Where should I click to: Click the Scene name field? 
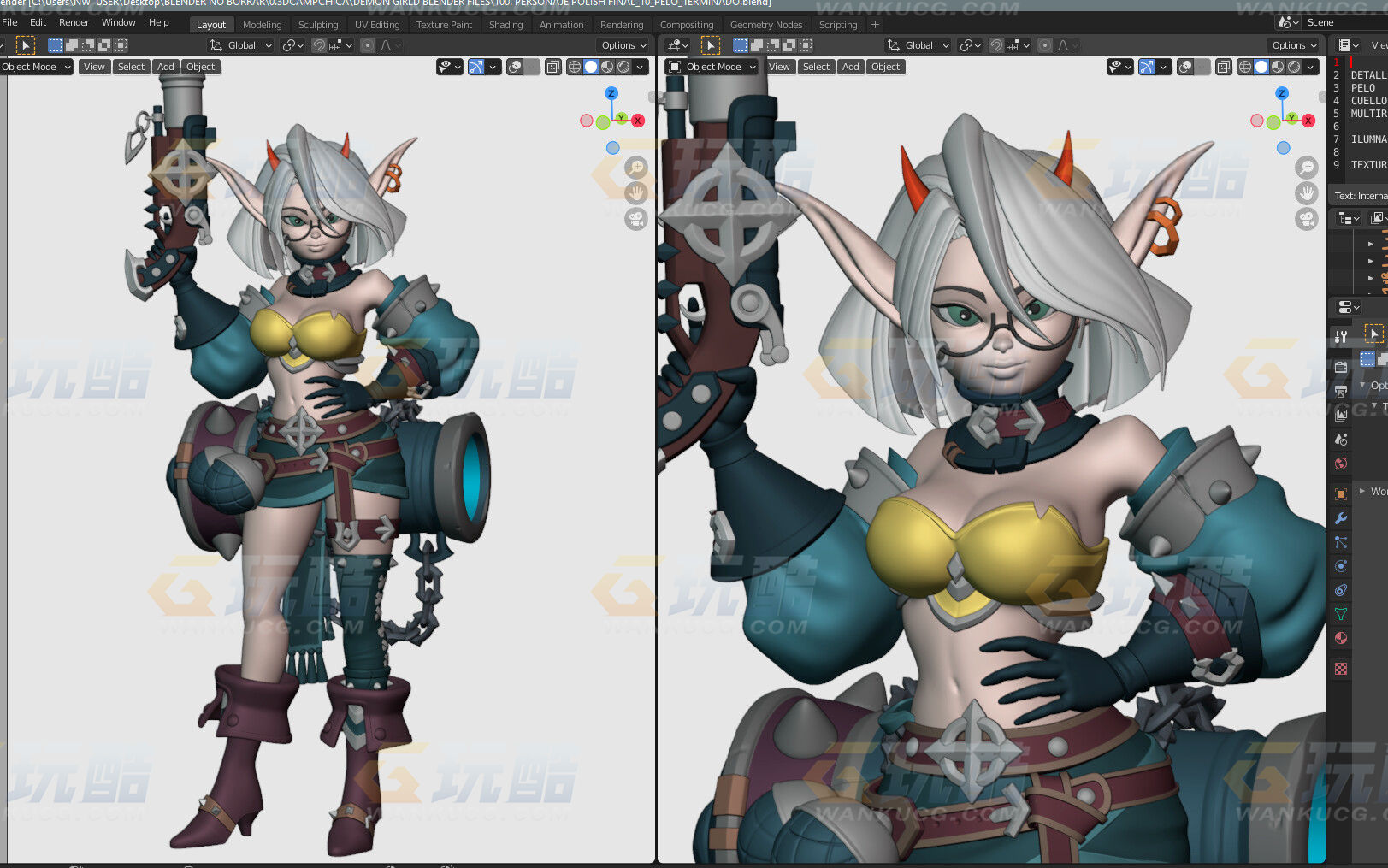(x=1345, y=22)
